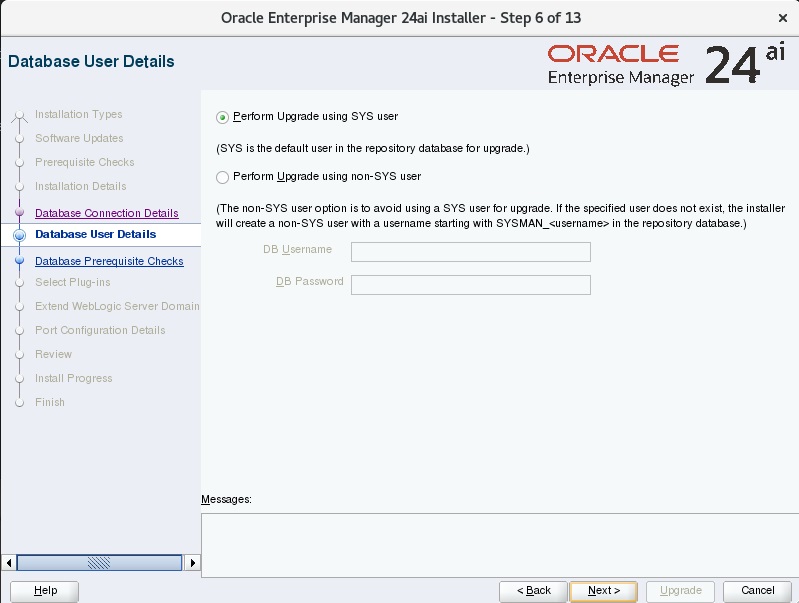Click into the DB Password field
The height and width of the screenshot is (603, 799).
[470, 285]
